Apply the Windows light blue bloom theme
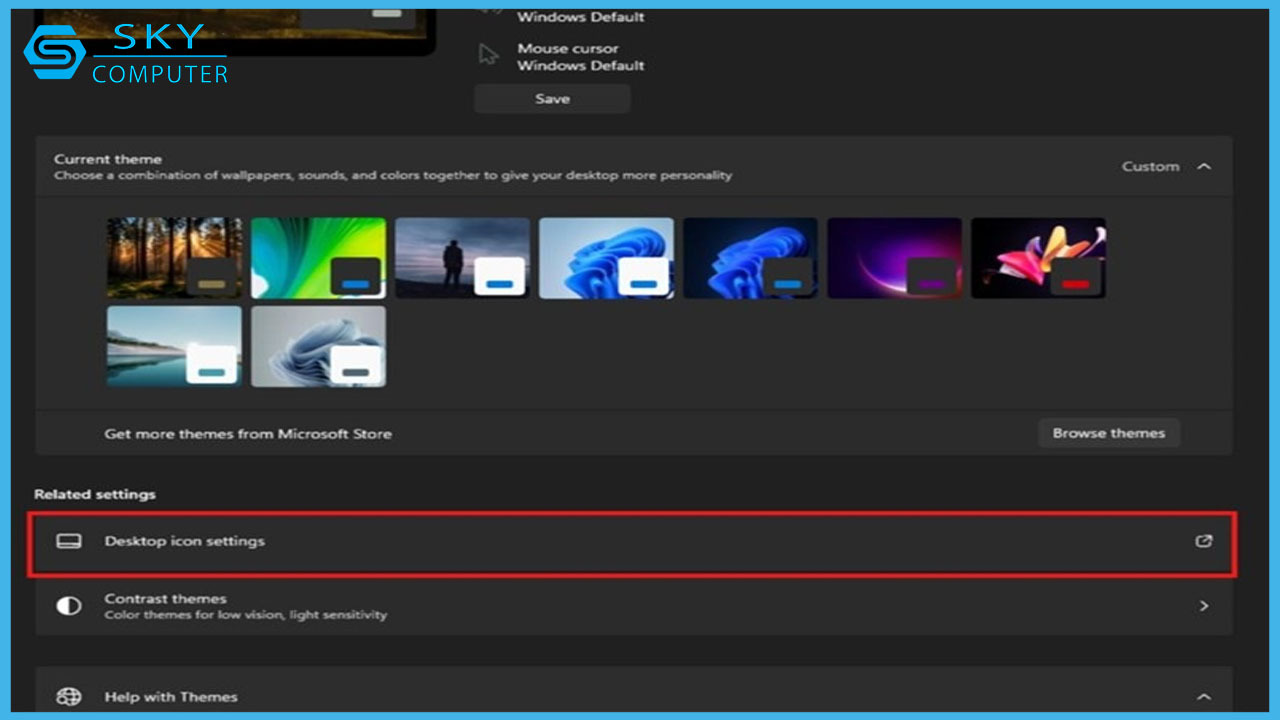 click(606, 258)
